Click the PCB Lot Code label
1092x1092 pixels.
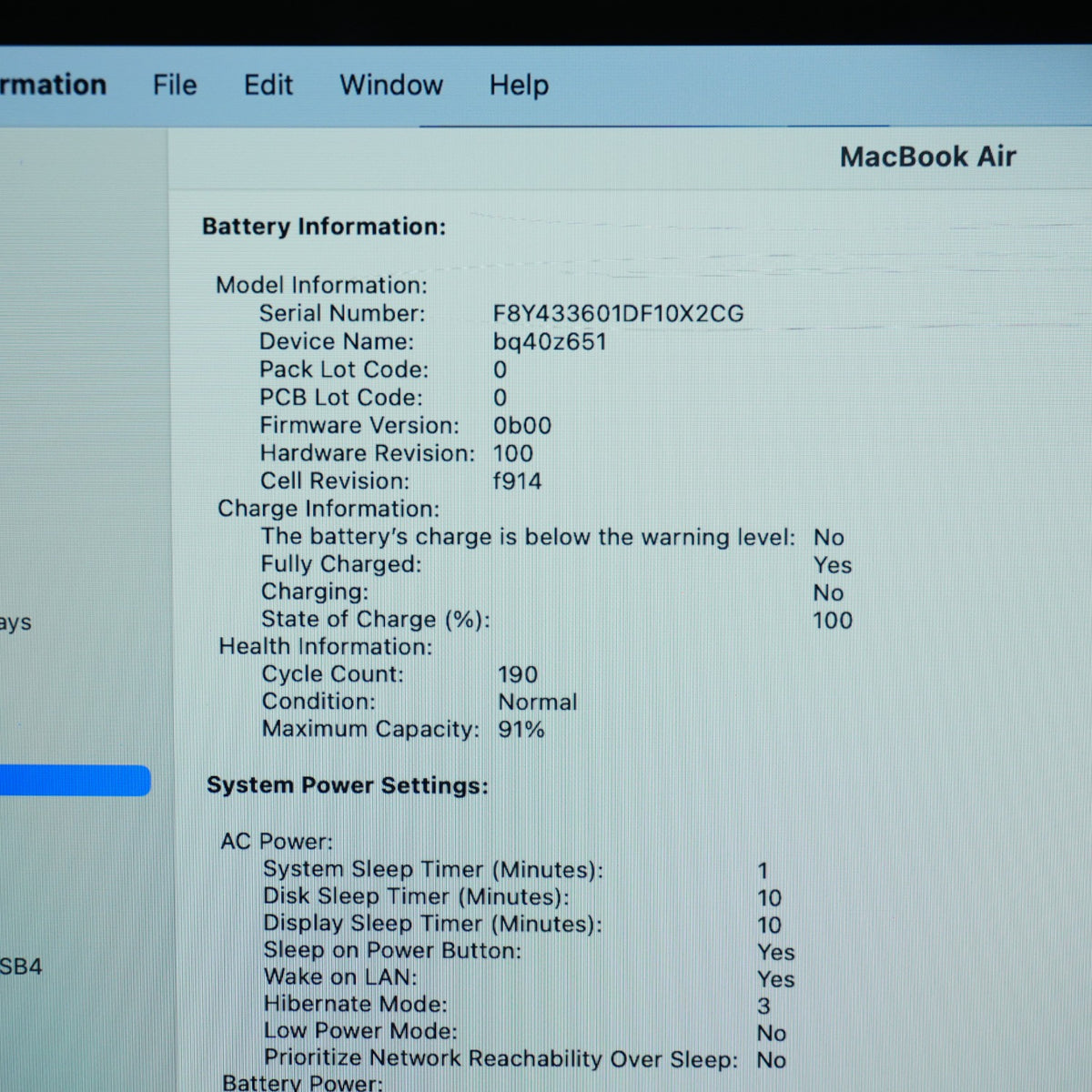(341, 398)
